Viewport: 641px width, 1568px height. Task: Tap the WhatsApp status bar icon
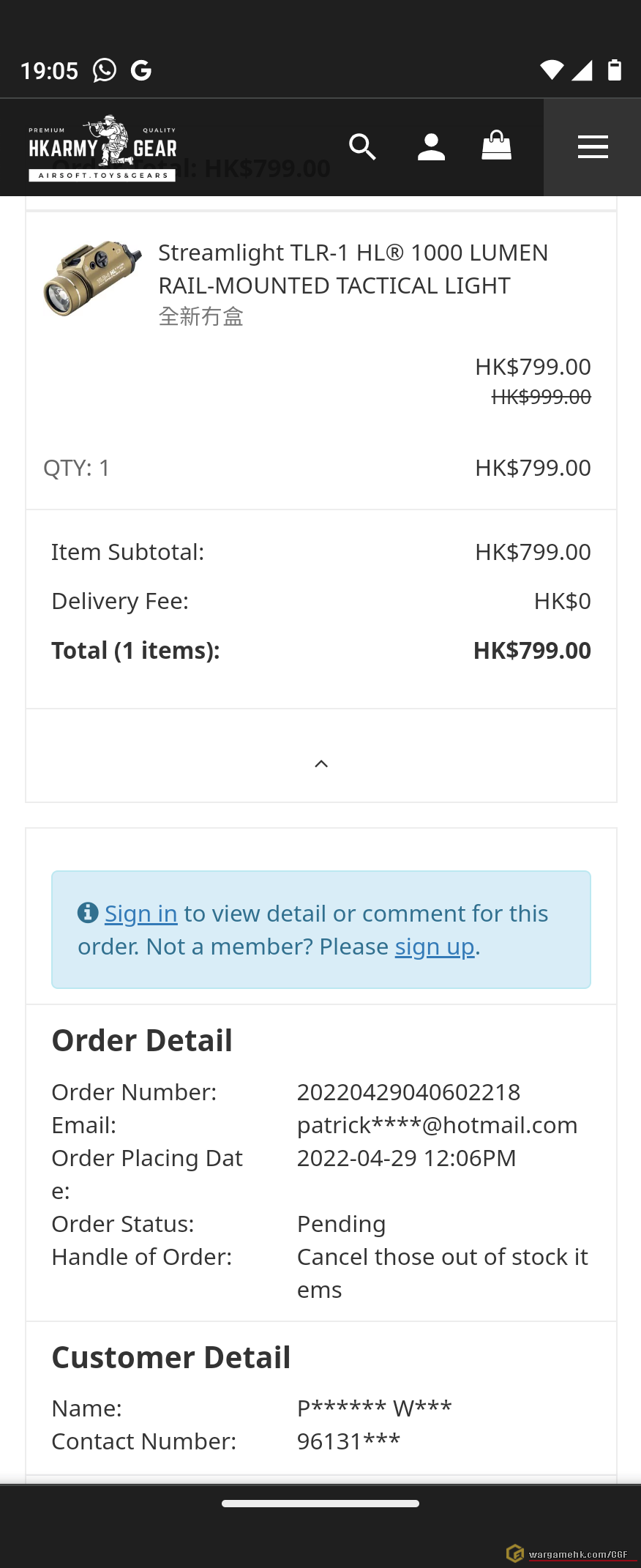pos(105,70)
